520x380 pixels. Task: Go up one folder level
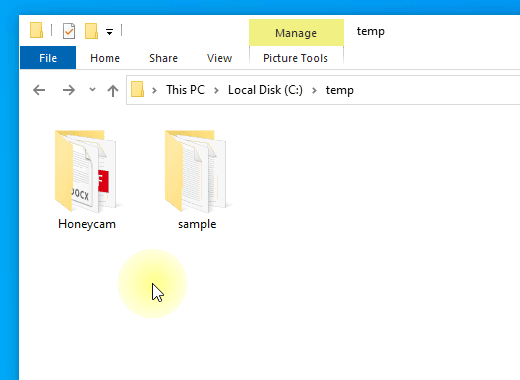113,90
